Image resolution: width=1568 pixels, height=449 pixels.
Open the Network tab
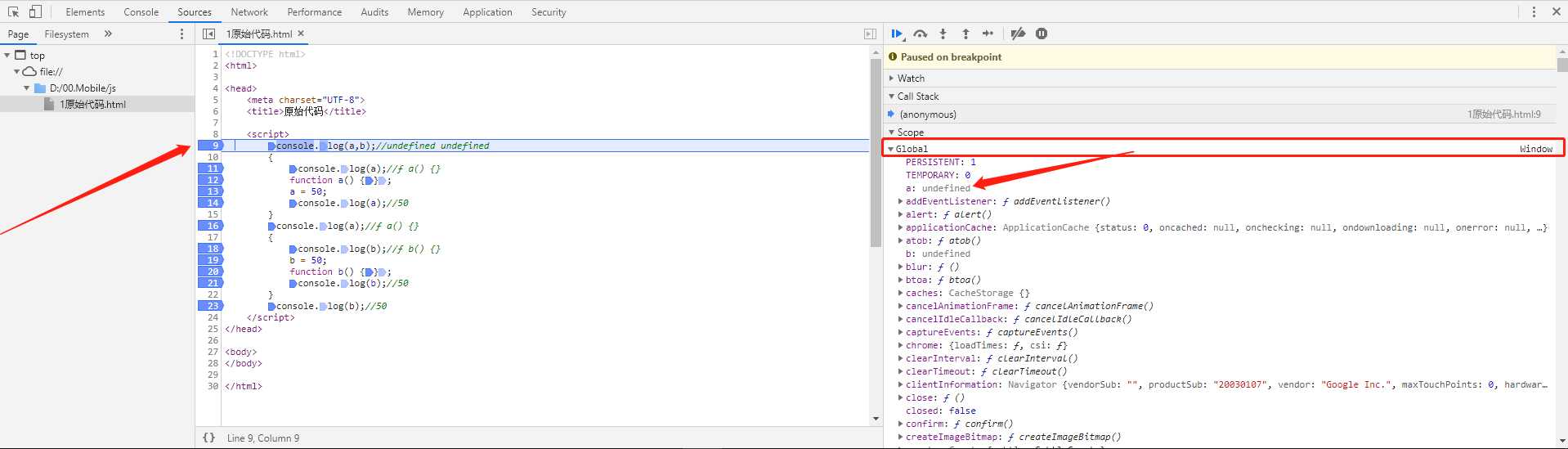[249, 12]
